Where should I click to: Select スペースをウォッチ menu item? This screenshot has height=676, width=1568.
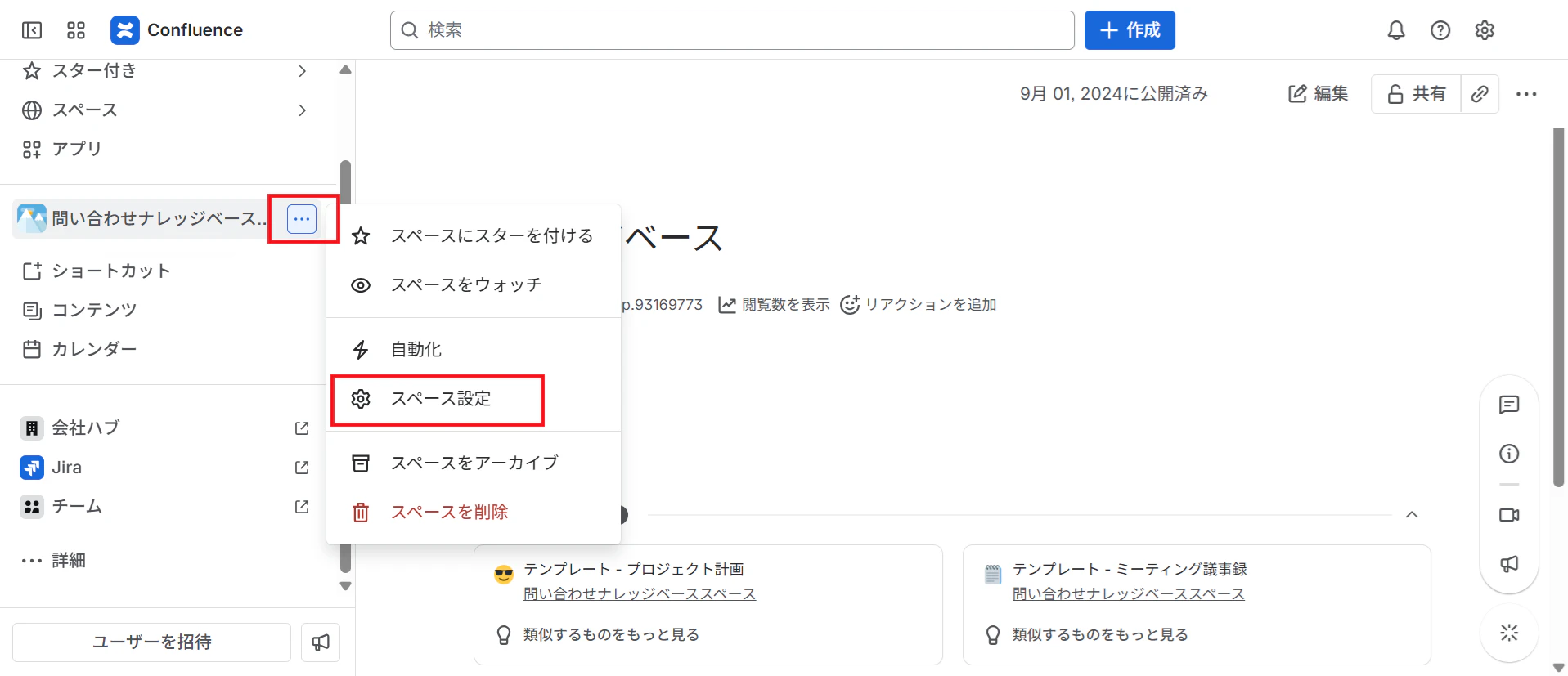(x=474, y=285)
